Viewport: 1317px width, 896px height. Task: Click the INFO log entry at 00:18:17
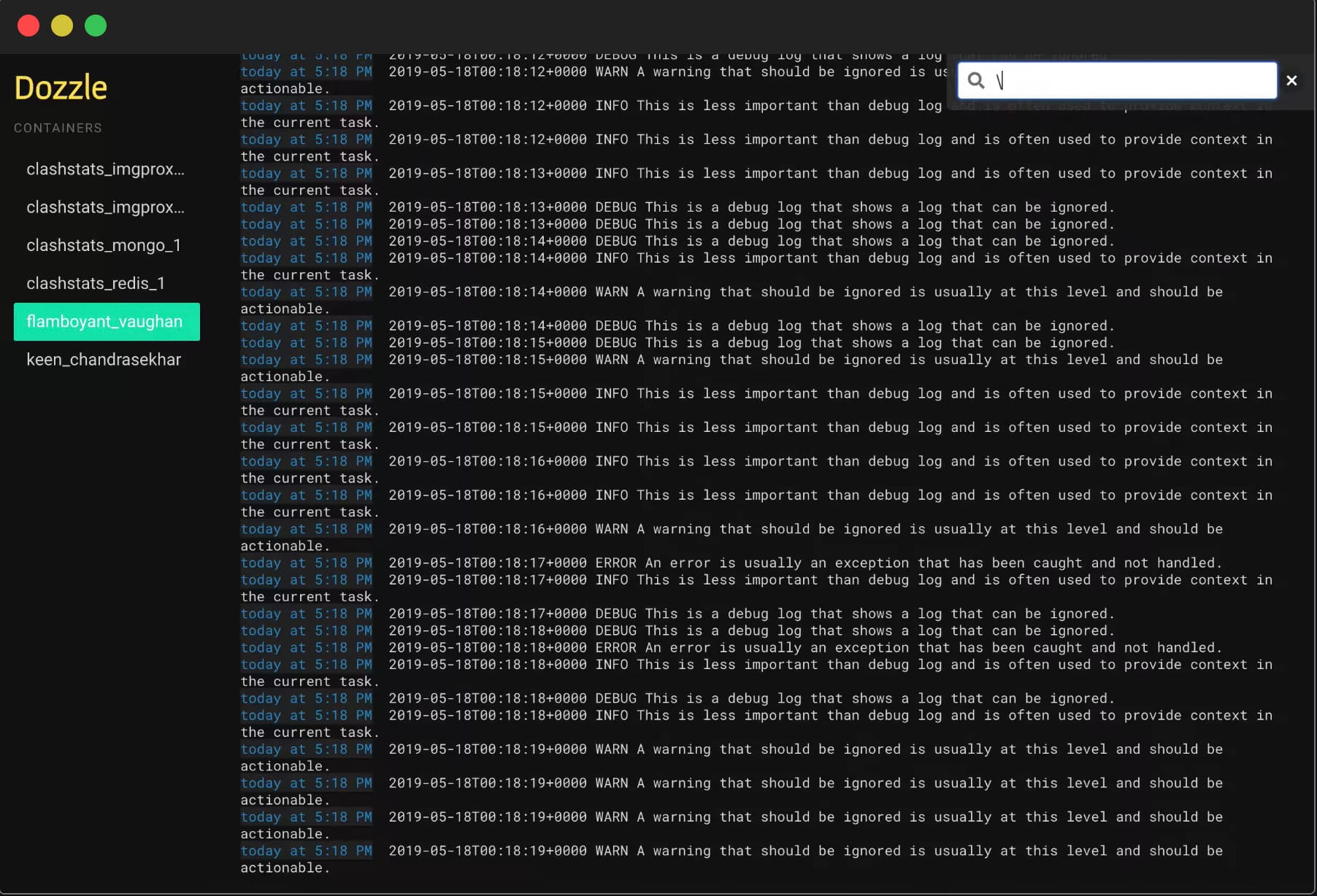803,580
